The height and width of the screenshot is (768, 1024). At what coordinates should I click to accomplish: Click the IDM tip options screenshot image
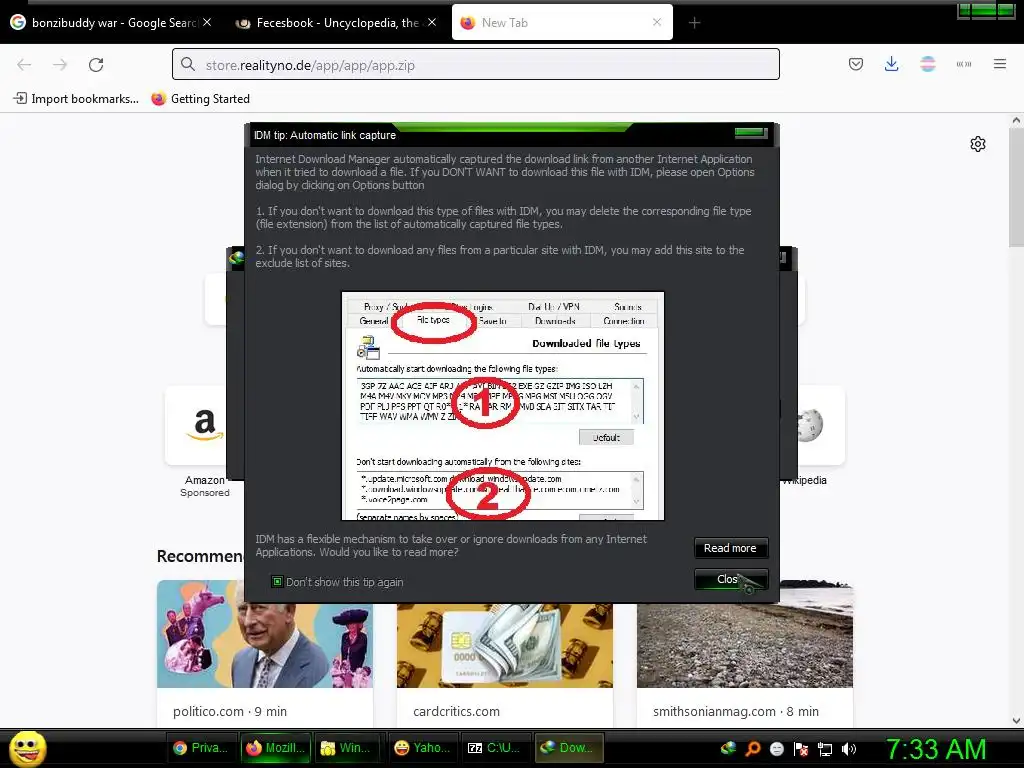pyautogui.click(x=503, y=406)
